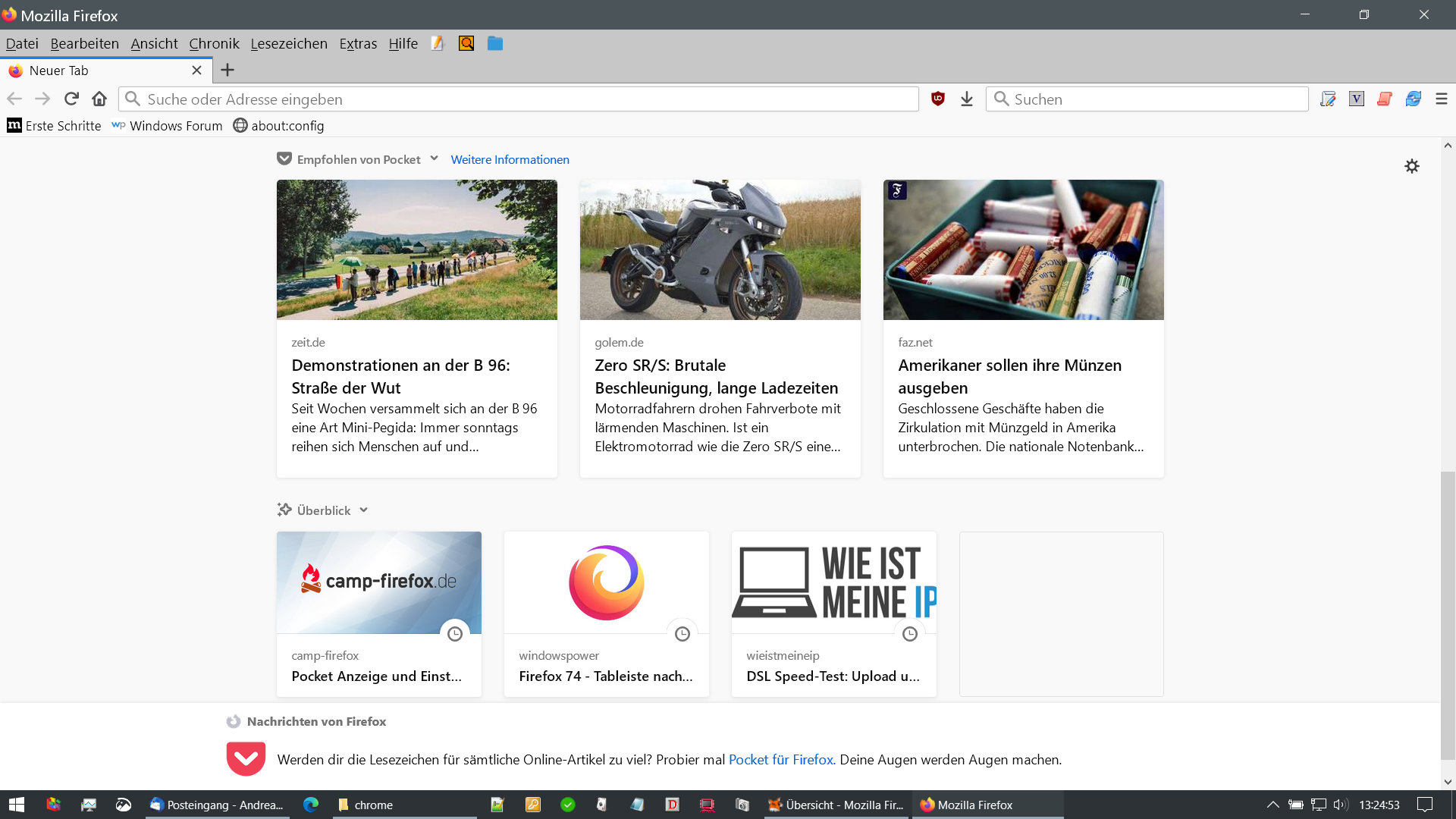The height and width of the screenshot is (819, 1456).
Task: Click the blue folder icon in menu bar
Action: tap(495, 44)
